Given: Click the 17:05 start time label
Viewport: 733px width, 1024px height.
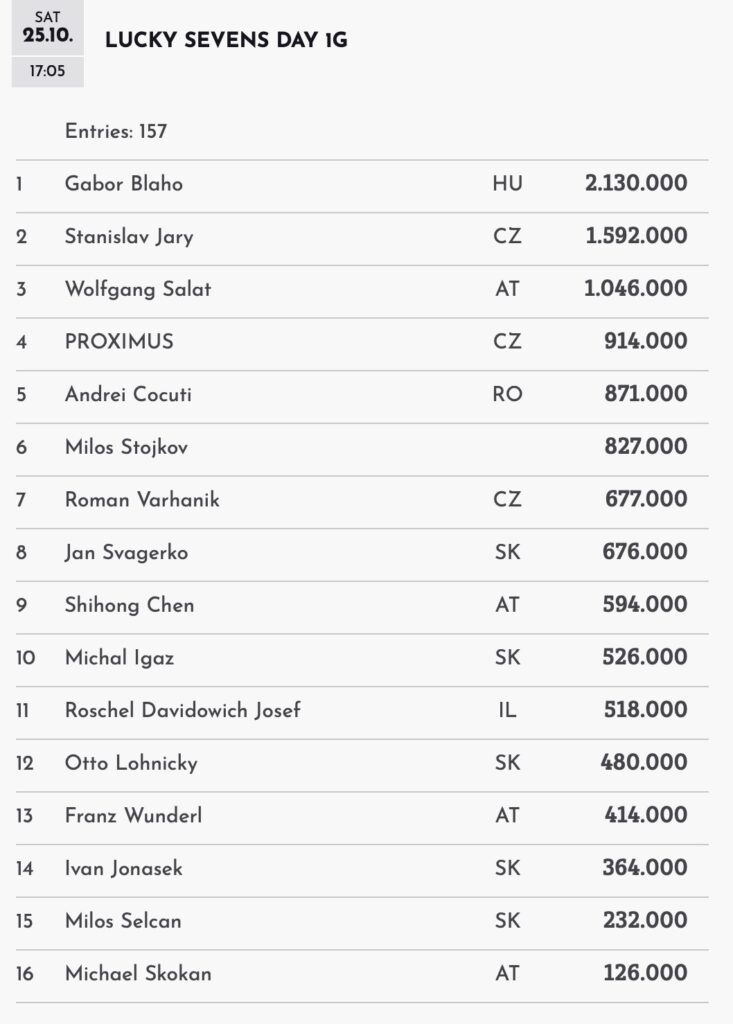Looking at the screenshot, I should tap(47, 73).
